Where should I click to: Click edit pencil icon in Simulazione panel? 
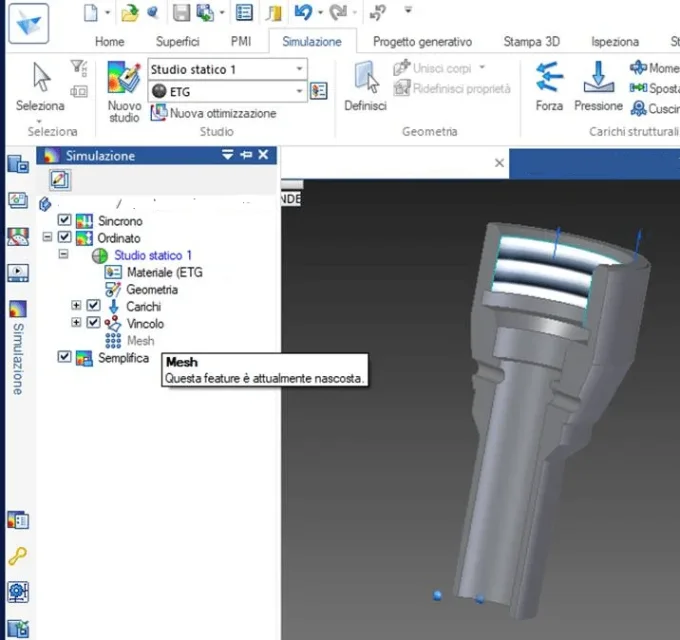click(x=59, y=180)
